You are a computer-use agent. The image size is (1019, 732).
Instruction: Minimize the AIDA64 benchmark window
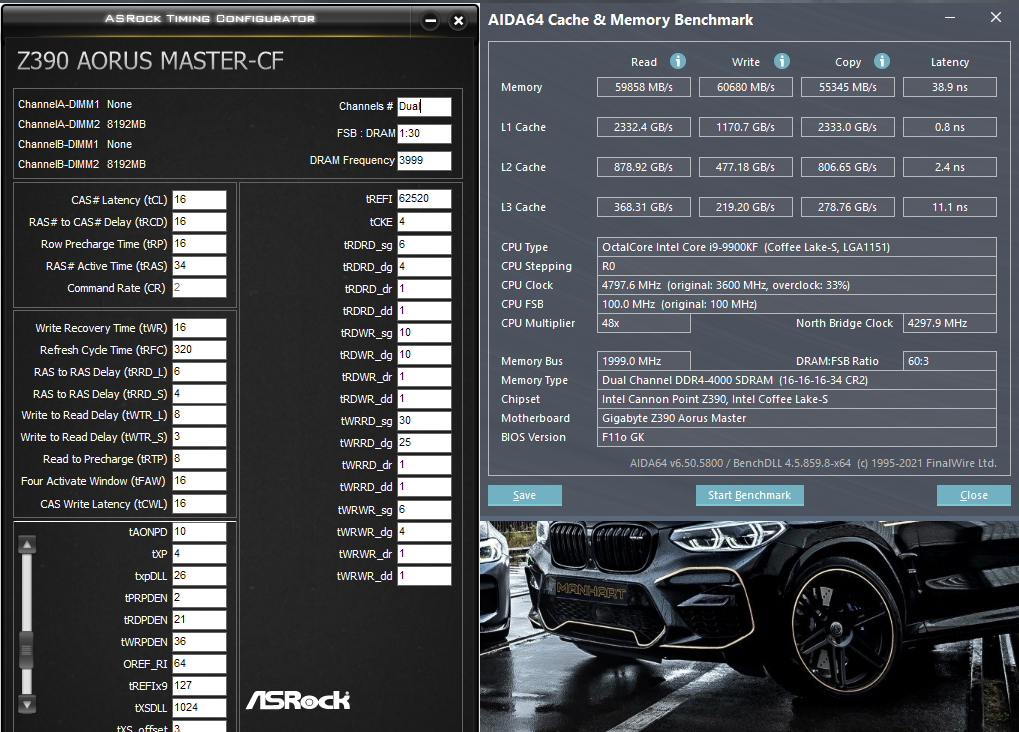(x=949, y=18)
